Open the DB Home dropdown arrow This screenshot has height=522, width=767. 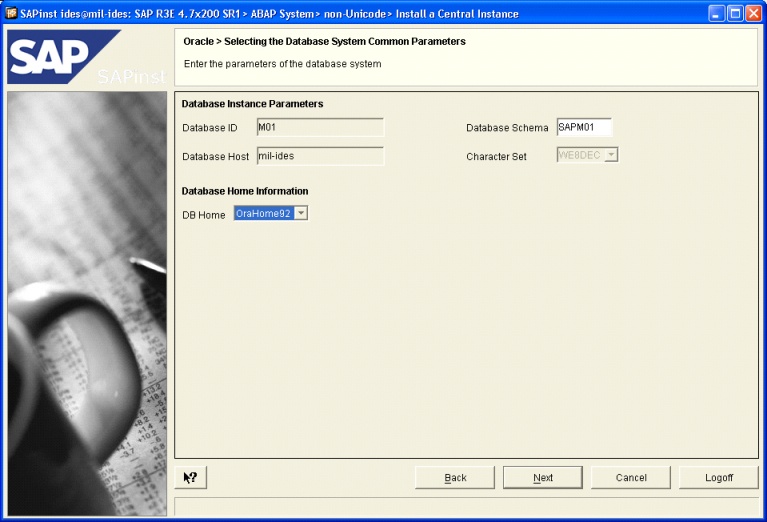pyautogui.click(x=301, y=213)
